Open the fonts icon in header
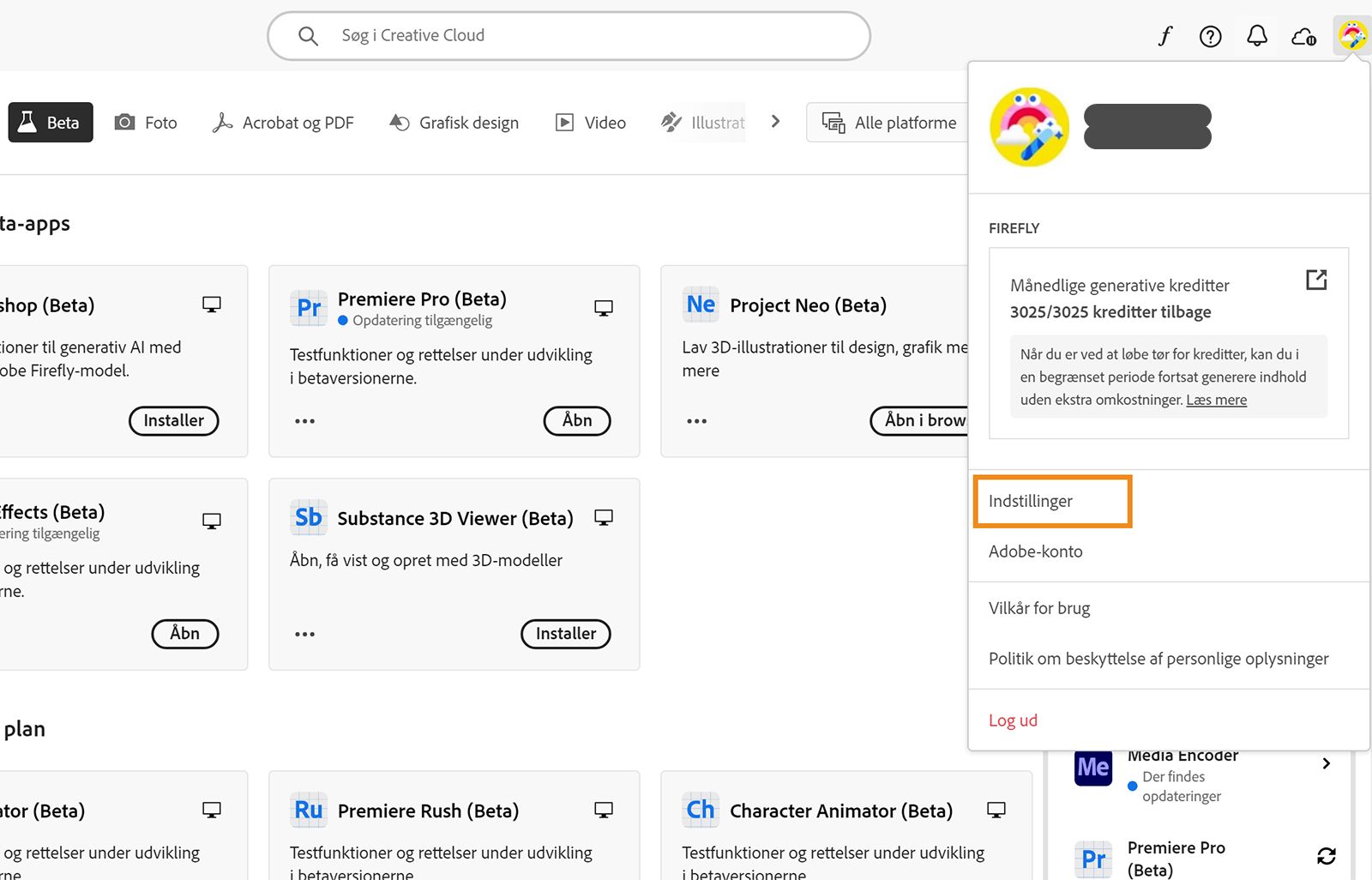 1164,36
